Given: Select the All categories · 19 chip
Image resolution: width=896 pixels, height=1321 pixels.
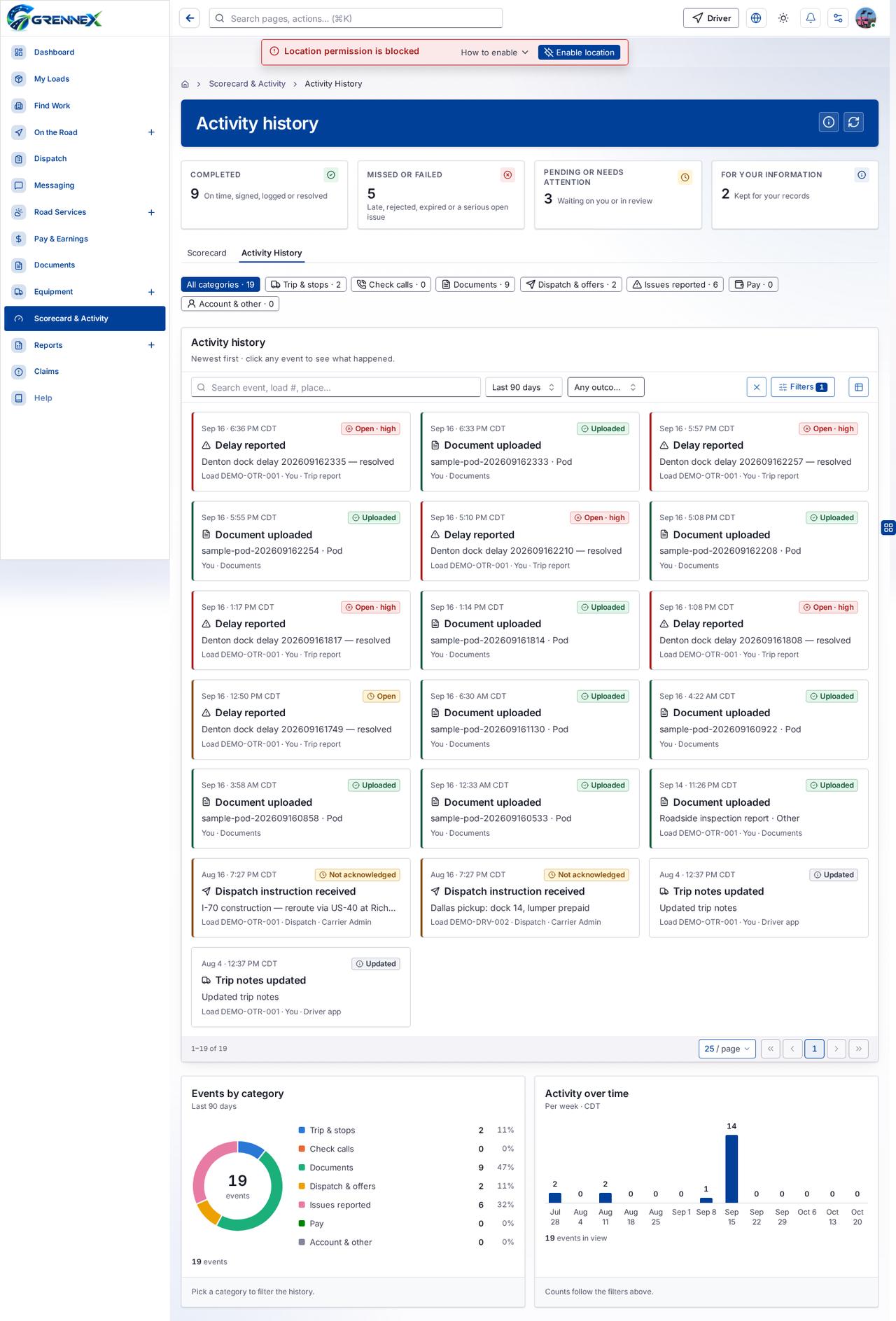Looking at the screenshot, I should (x=220, y=284).
